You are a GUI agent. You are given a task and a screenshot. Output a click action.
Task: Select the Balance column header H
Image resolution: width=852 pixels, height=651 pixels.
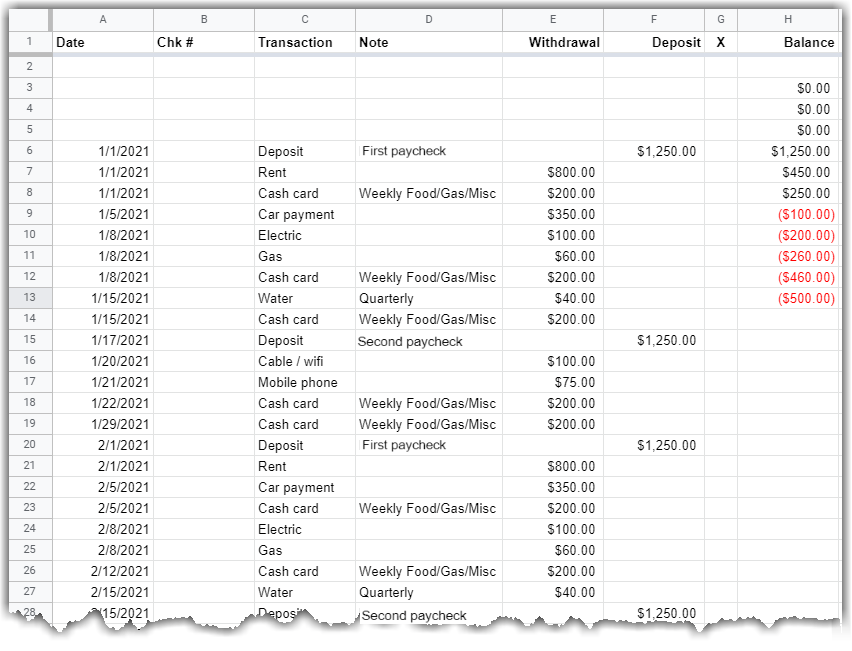tap(788, 18)
